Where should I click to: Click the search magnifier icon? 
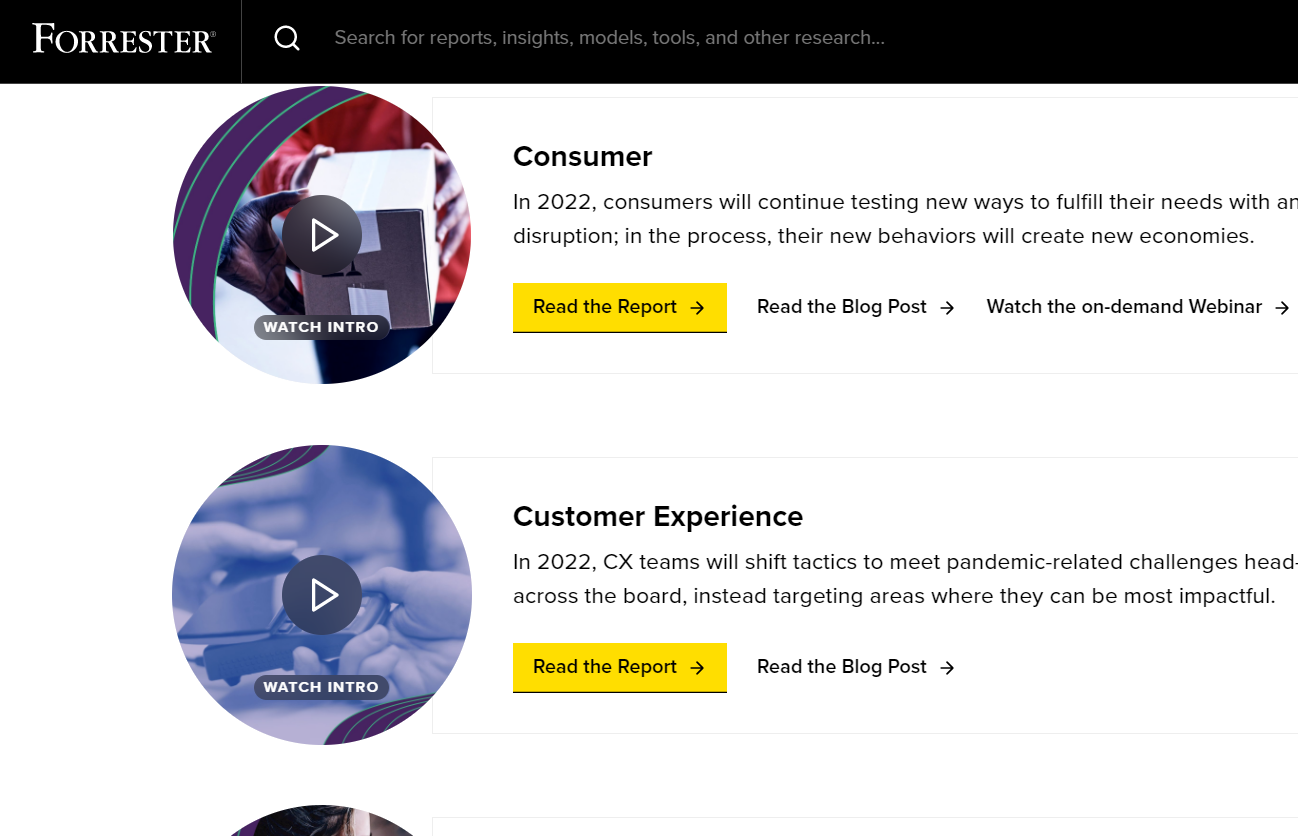[287, 38]
